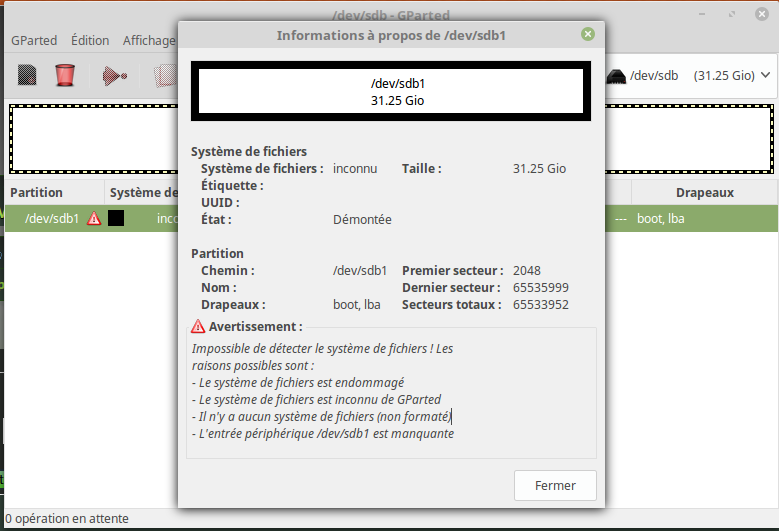Click the main window close button

click(762, 14)
